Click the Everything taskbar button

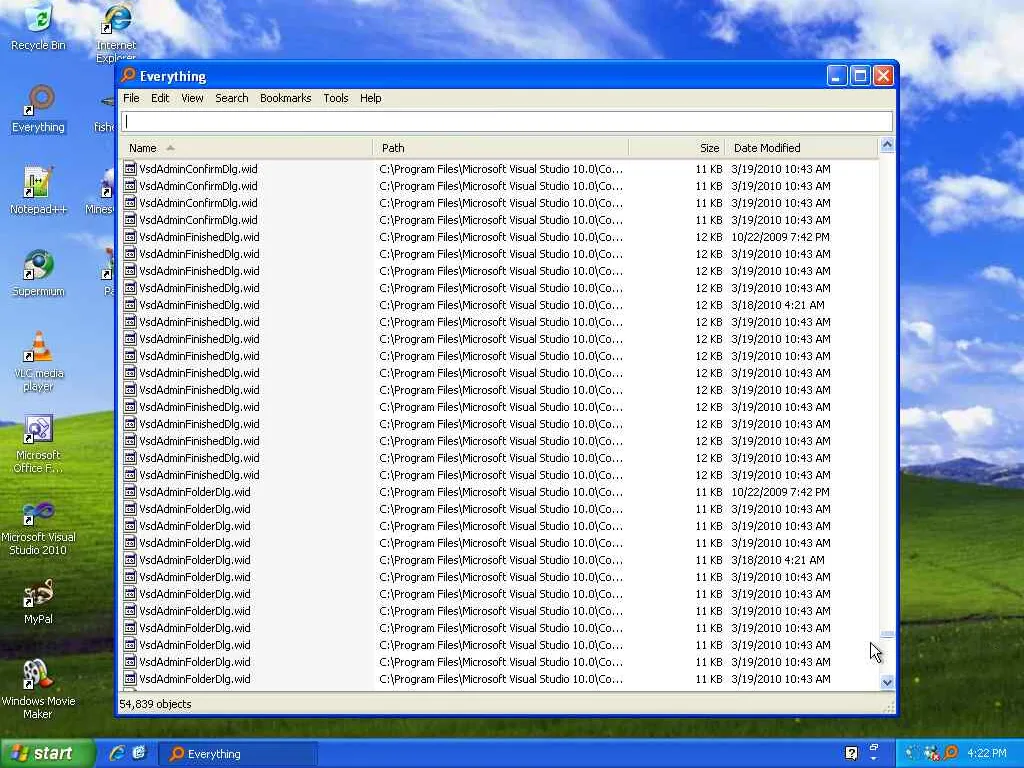pos(238,754)
